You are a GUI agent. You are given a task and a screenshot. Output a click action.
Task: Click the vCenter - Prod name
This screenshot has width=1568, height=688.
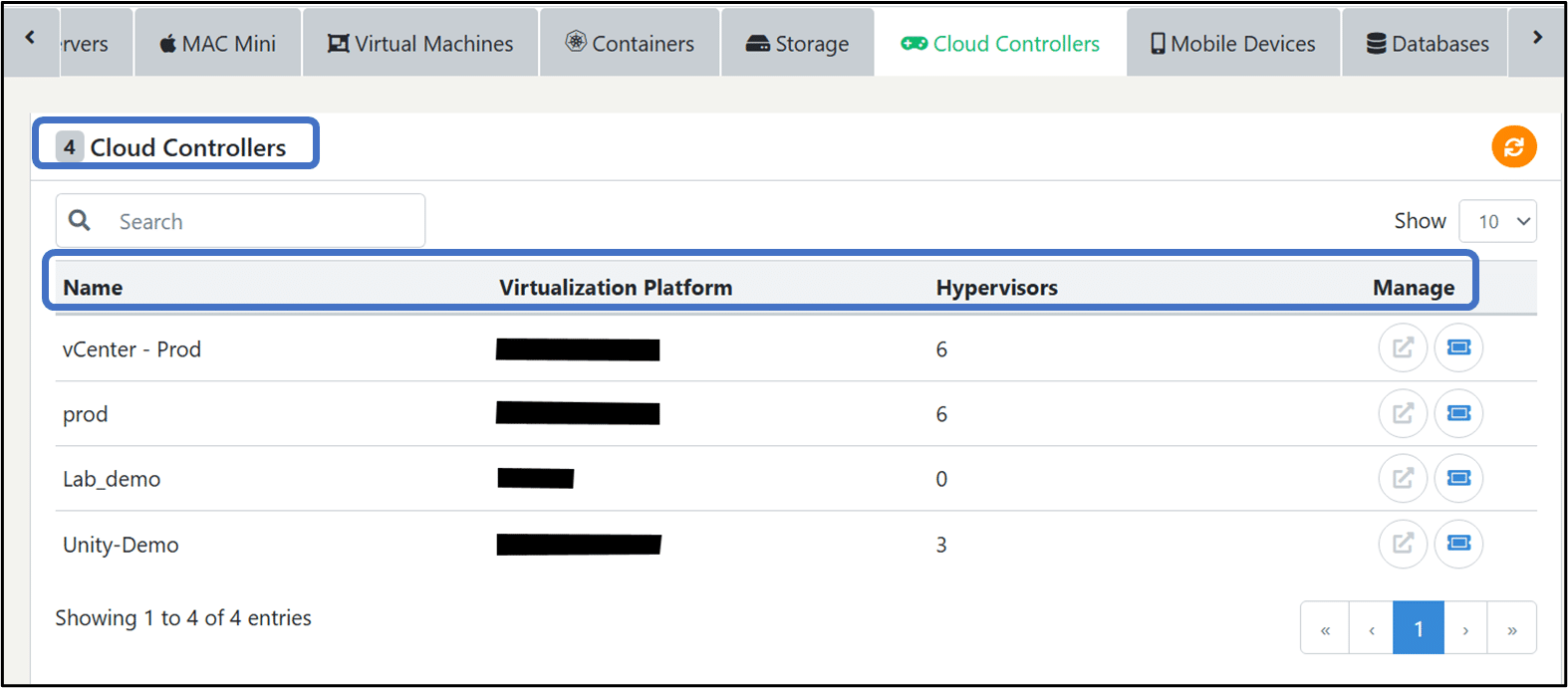[x=131, y=349]
